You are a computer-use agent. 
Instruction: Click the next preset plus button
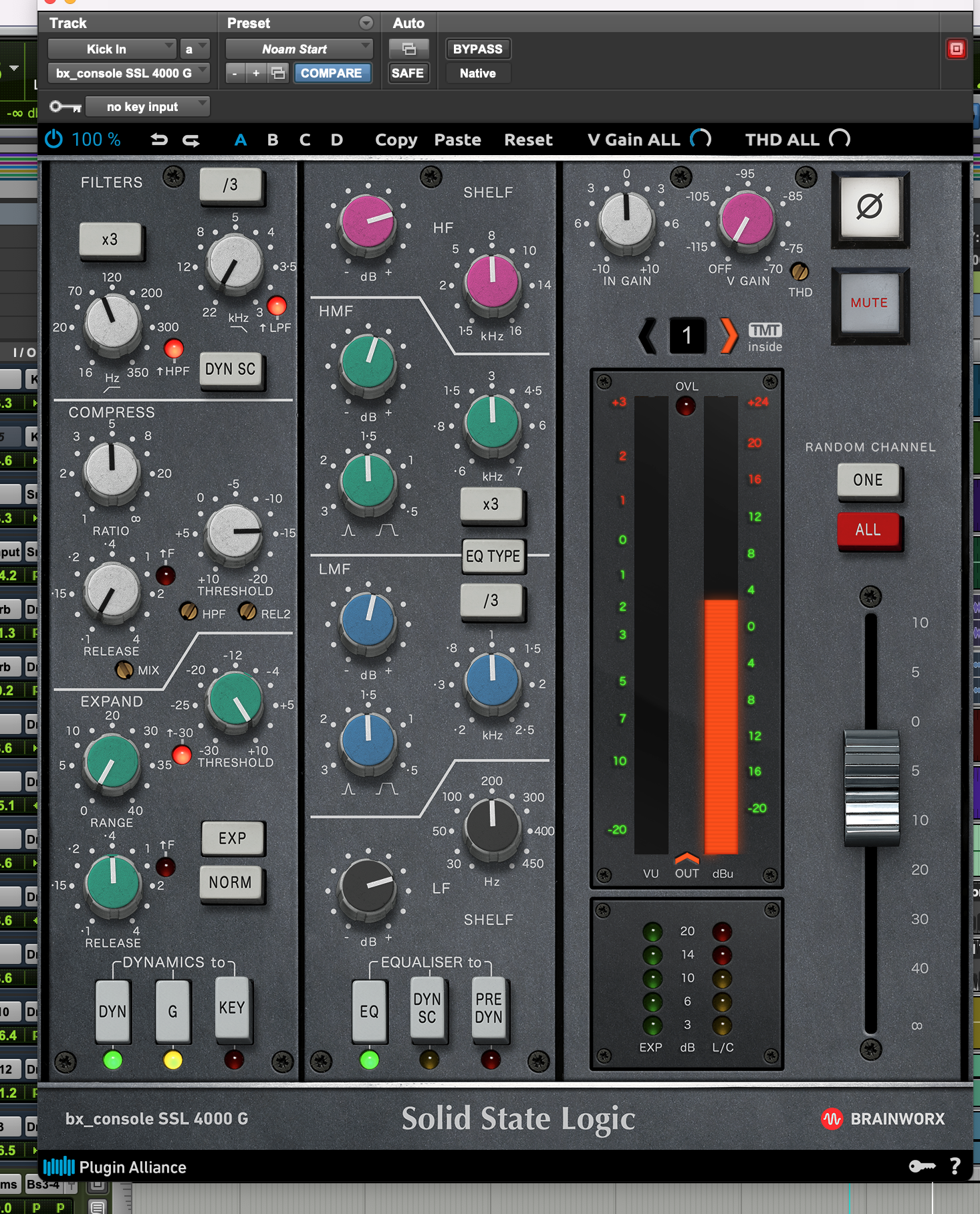(256, 73)
